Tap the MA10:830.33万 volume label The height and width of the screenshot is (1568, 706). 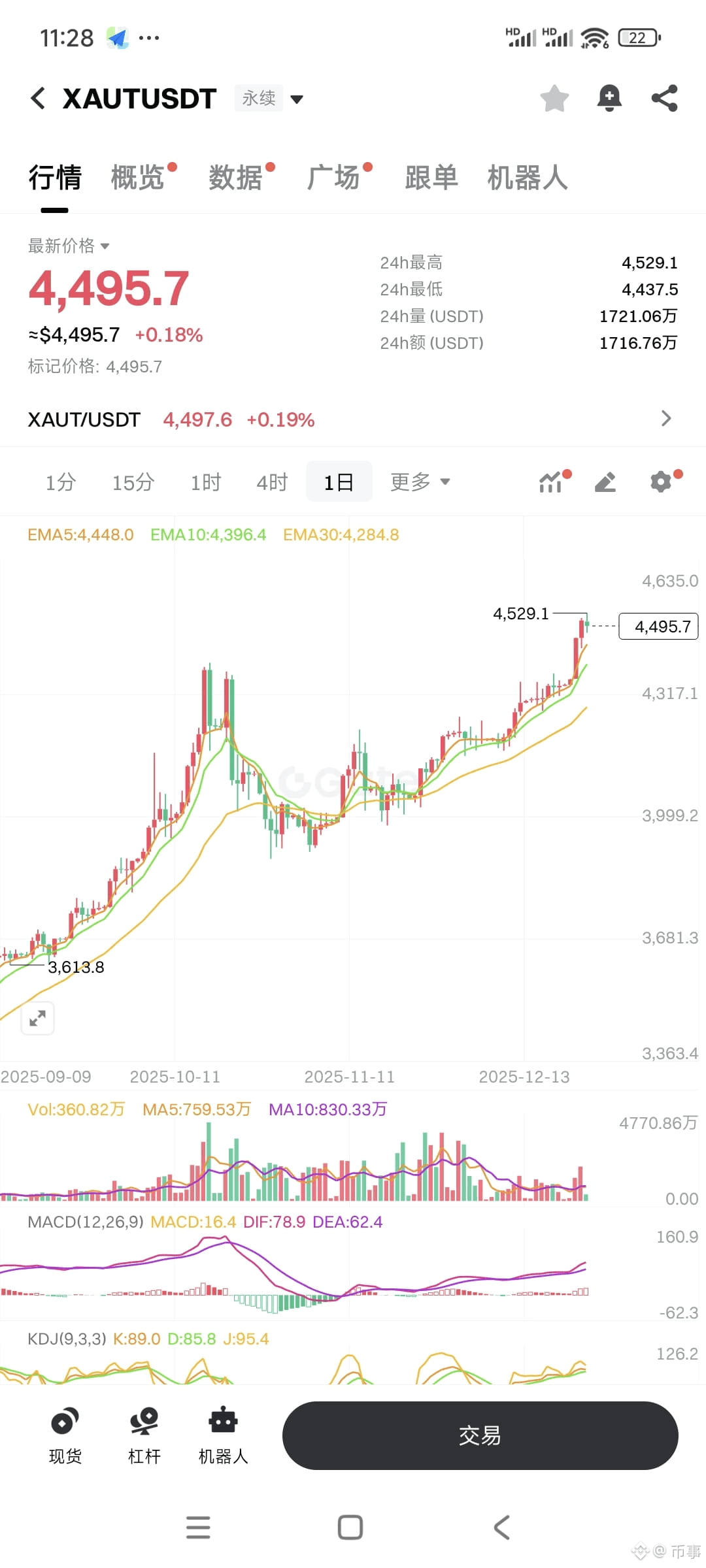(x=328, y=1109)
